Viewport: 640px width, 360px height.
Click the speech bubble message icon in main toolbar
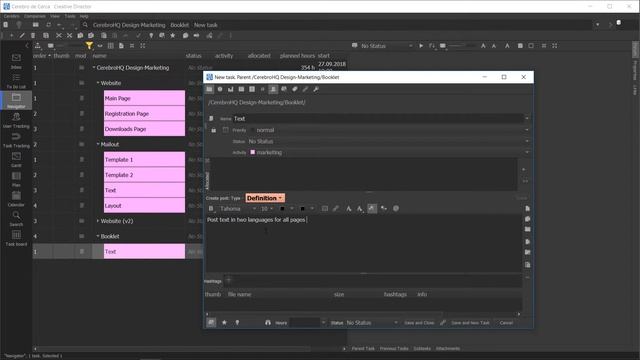click(x=185, y=36)
